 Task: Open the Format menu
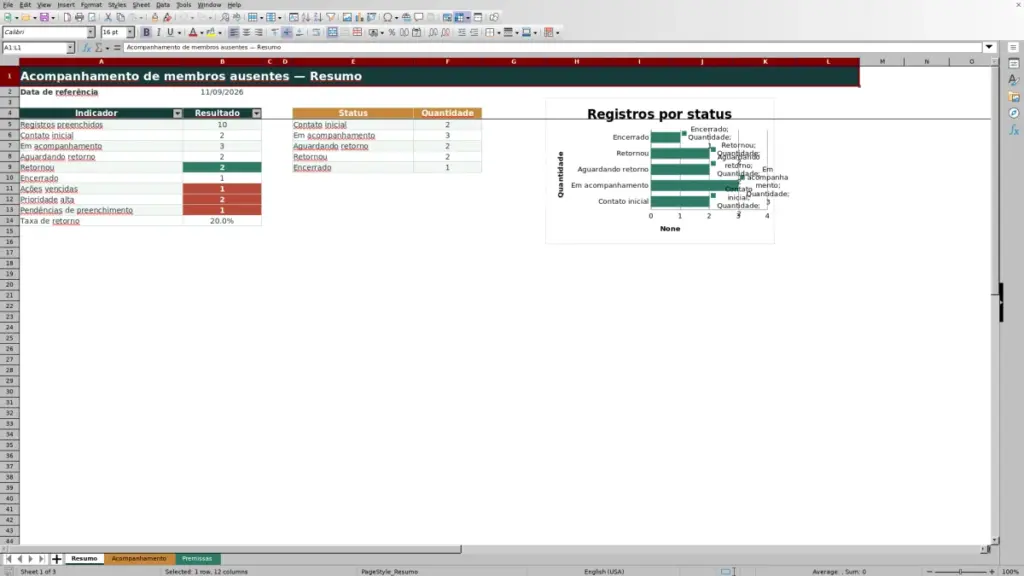tap(91, 5)
